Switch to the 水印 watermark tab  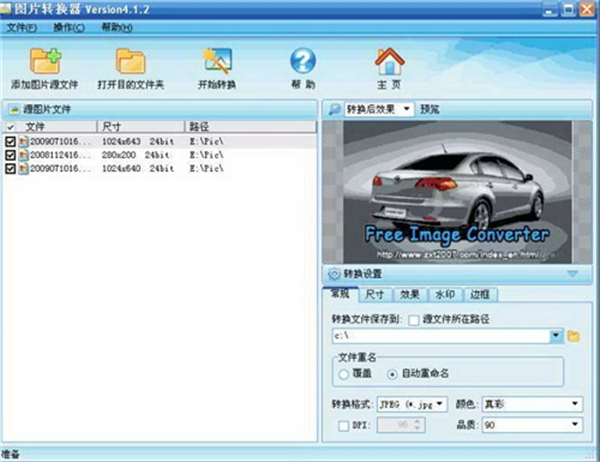444,294
